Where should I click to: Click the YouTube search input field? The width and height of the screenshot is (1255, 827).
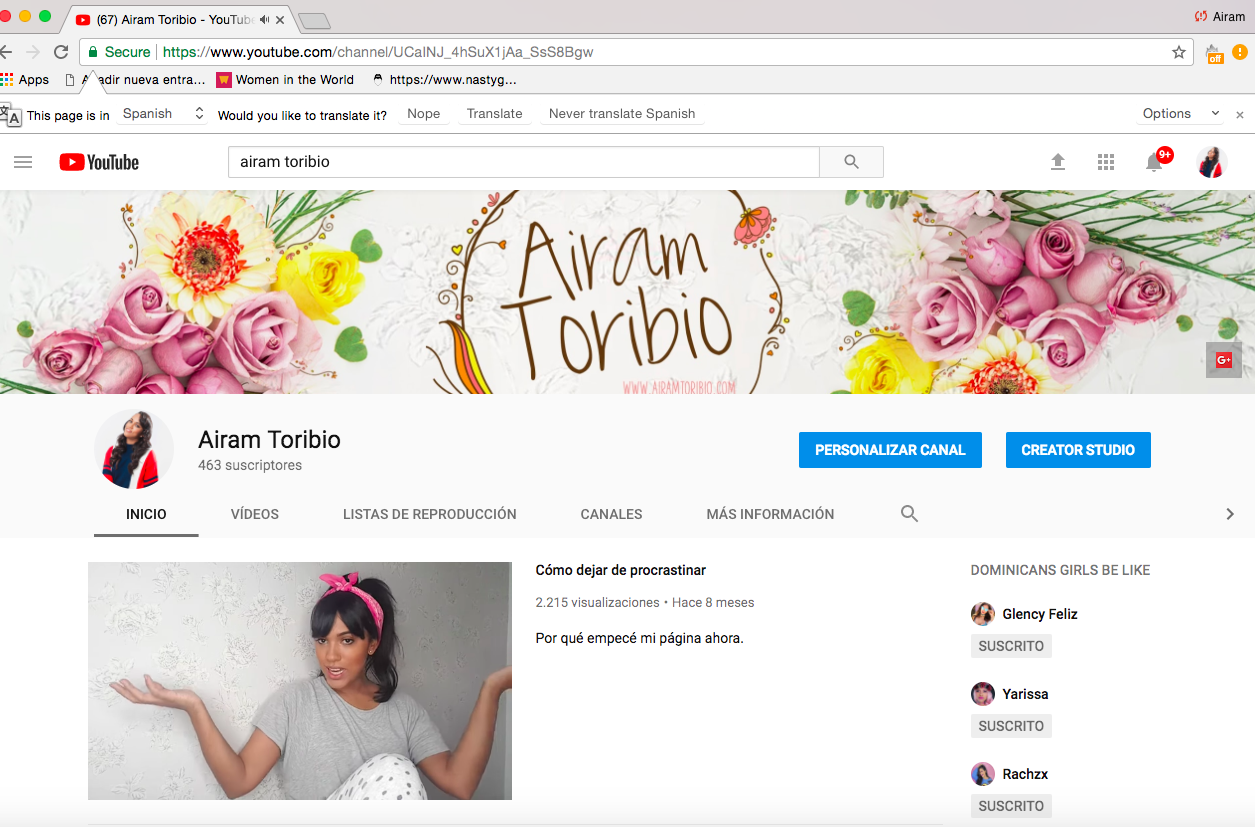524,162
